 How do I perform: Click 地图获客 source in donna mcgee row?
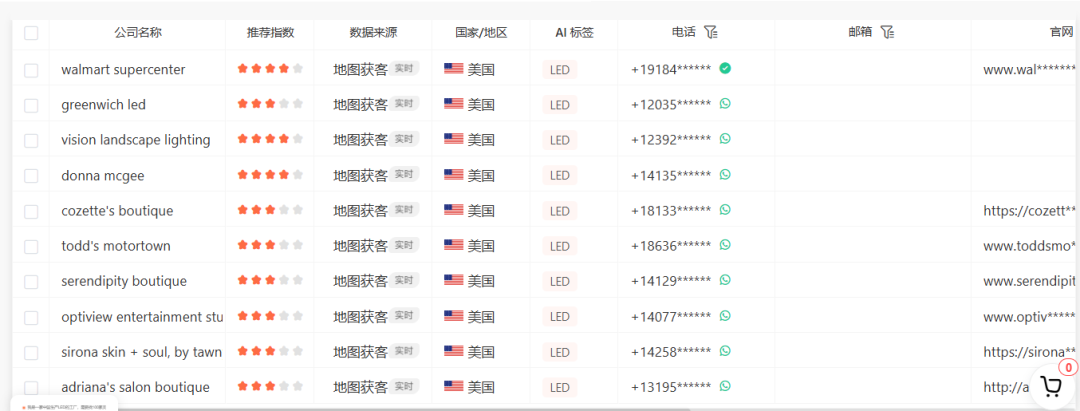pos(360,176)
